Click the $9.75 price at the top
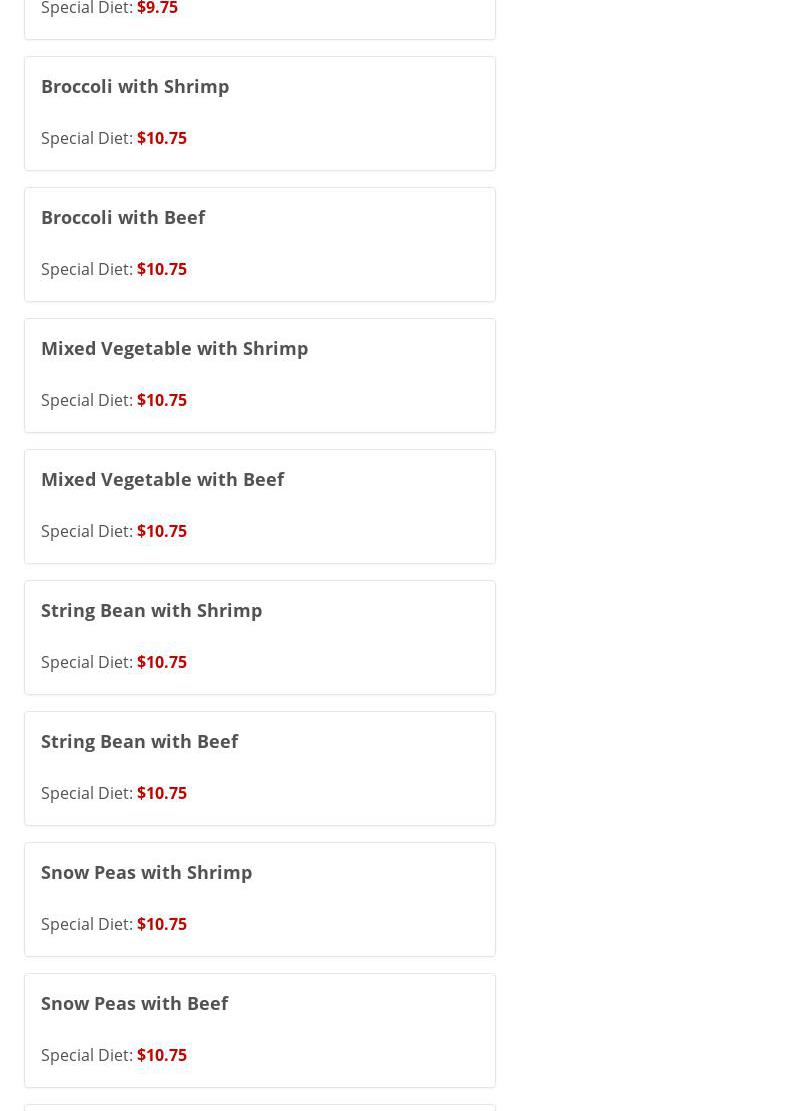The image size is (785, 1111). coord(157,8)
